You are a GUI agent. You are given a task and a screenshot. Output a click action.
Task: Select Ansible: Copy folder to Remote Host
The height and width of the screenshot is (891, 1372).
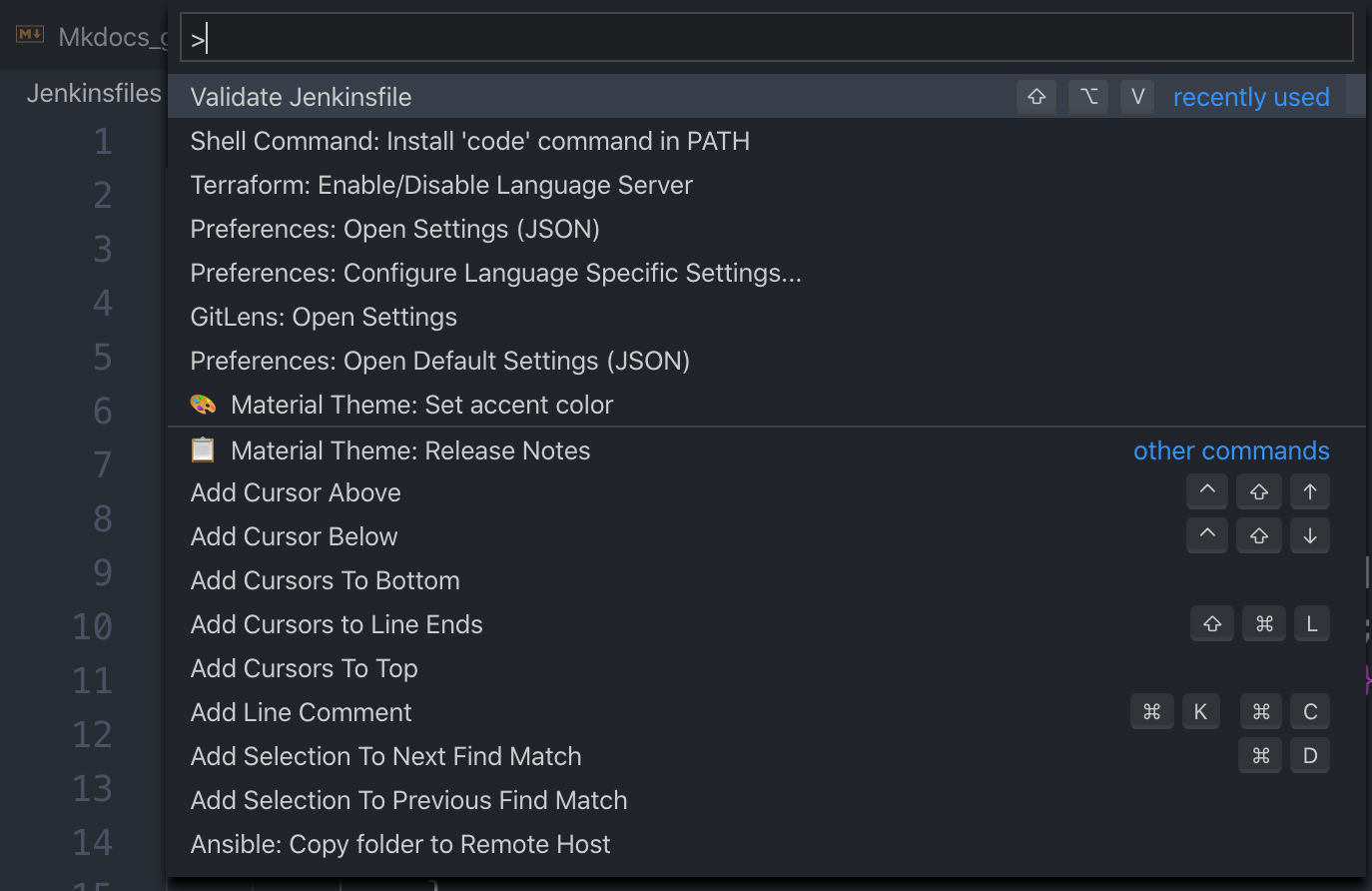400,844
